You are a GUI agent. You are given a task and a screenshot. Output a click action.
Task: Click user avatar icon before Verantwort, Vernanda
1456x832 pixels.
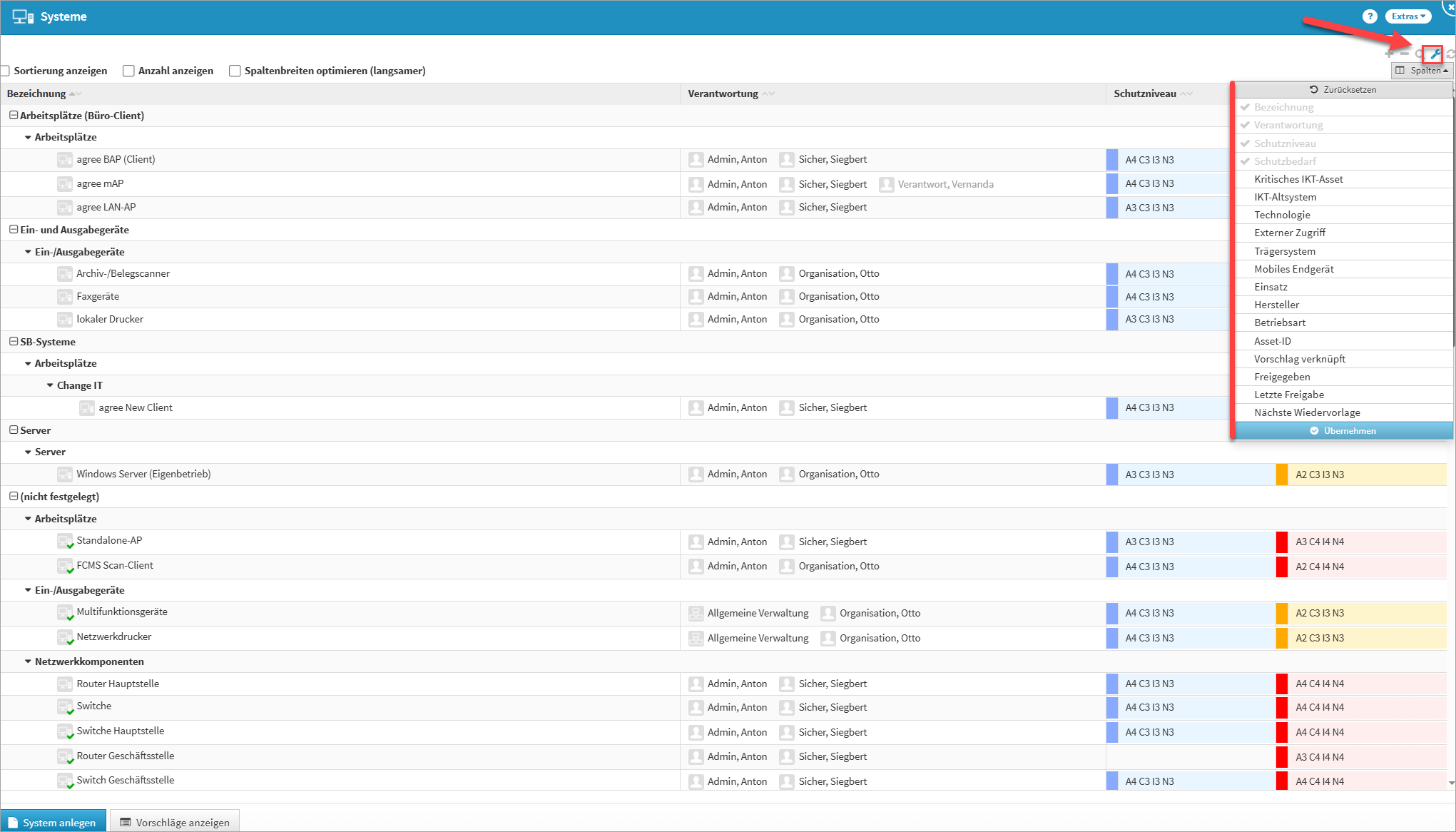click(886, 184)
